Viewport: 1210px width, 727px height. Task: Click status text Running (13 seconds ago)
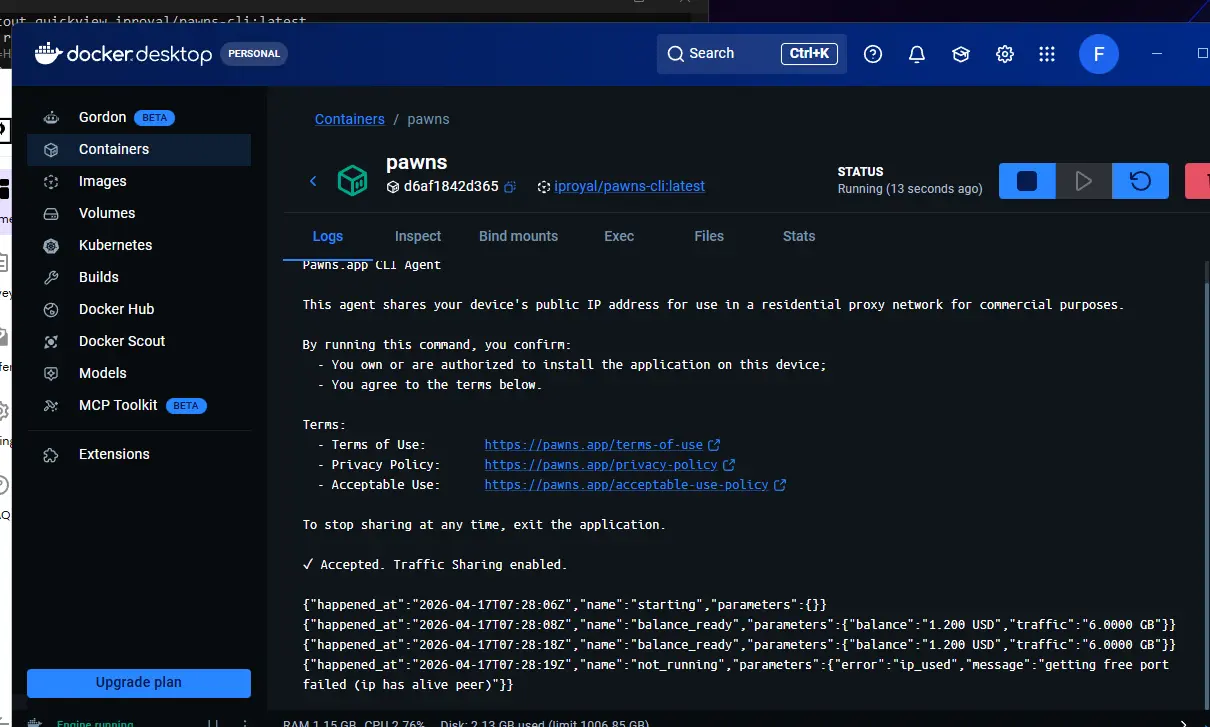[x=910, y=189]
